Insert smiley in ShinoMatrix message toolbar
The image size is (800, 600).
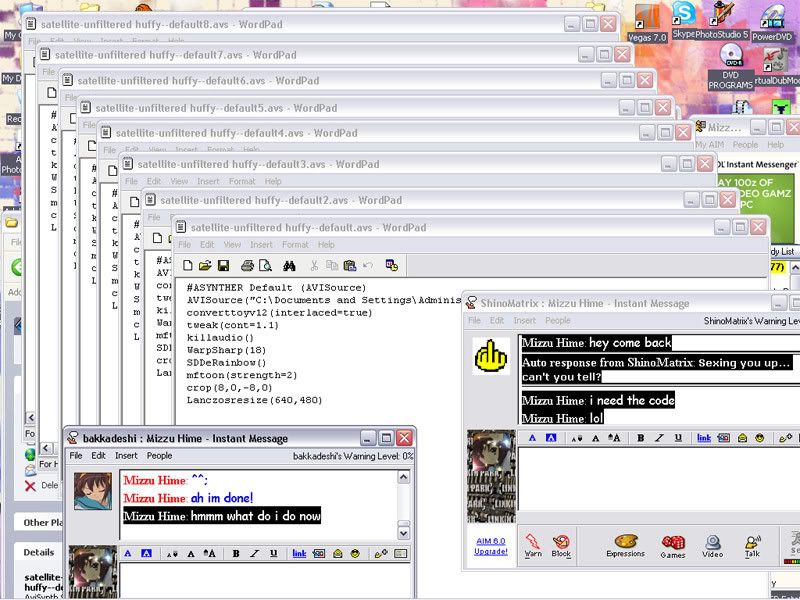click(x=760, y=438)
